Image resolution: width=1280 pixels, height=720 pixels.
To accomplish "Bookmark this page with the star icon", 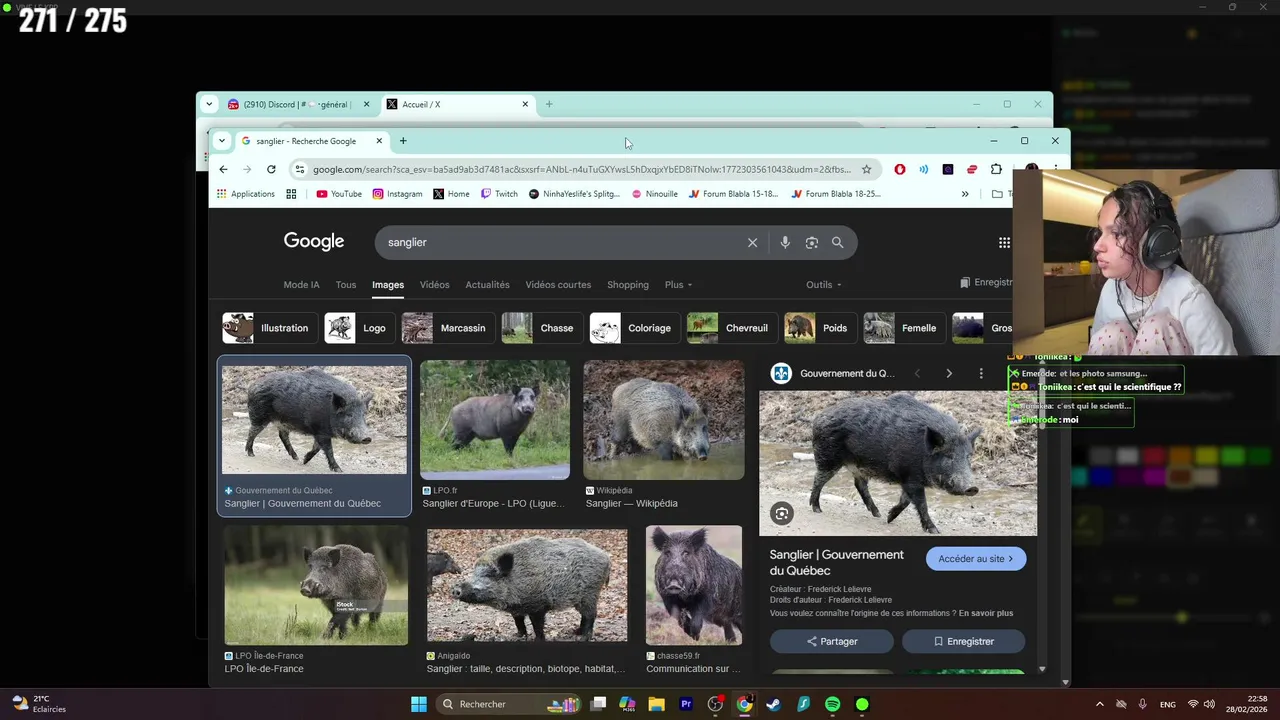I will 867,169.
